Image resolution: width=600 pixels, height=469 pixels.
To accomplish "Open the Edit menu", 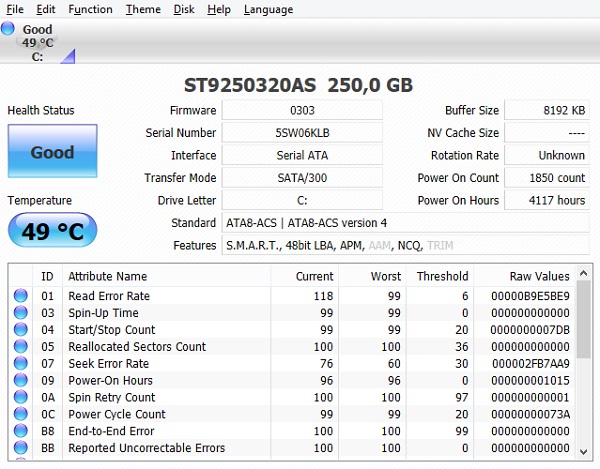I will click(x=46, y=9).
